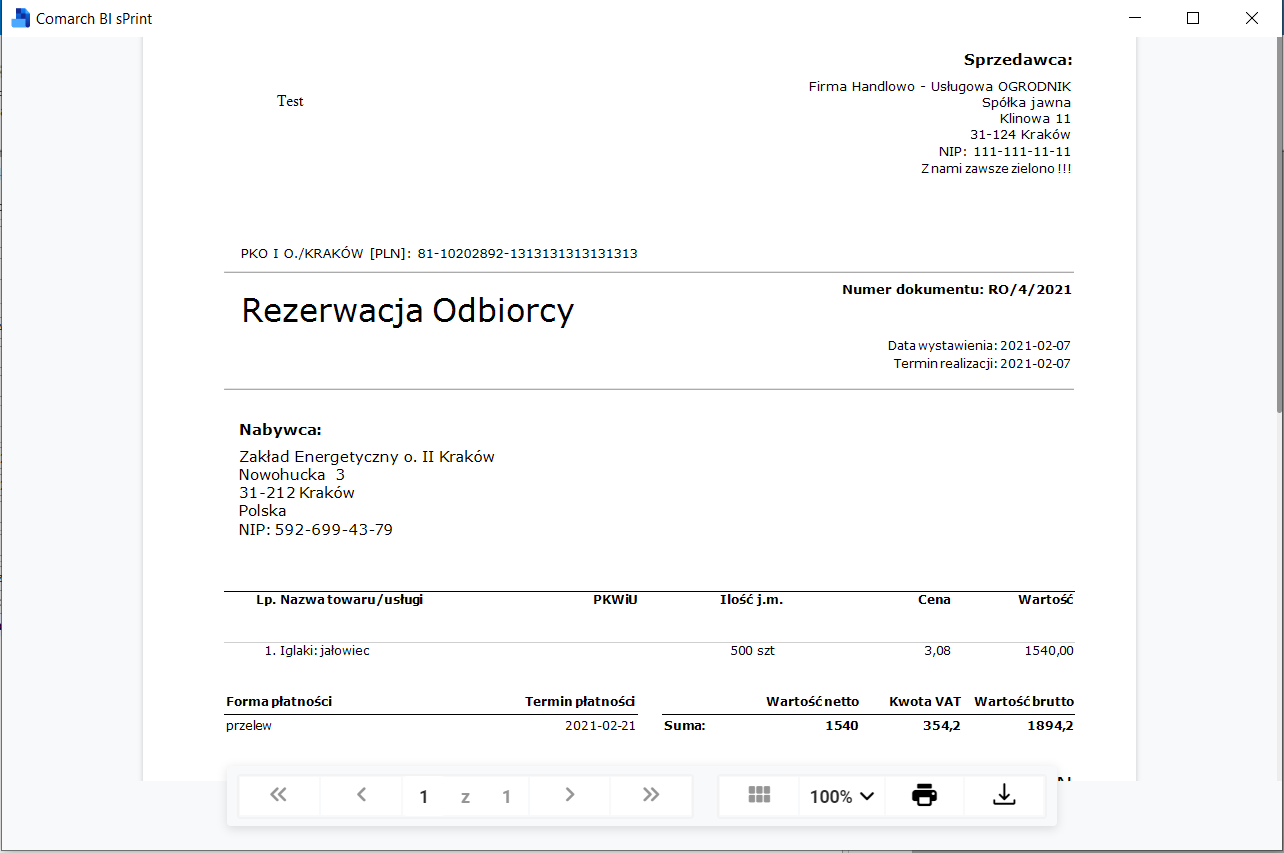
Task: Click Termin realizacji: 2021-02-07
Action: [982, 364]
